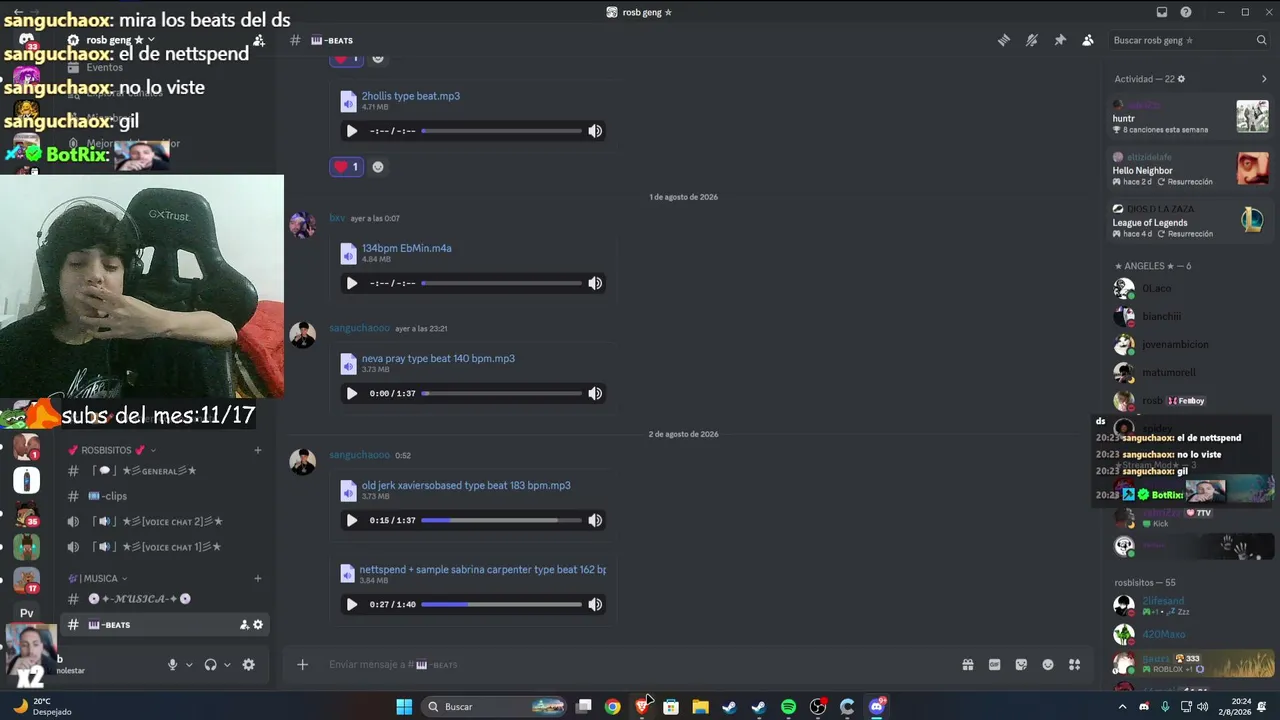1280x720 pixels.
Task: Mute nettspend sabrina carpenter beat volume
Action: pyautogui.click(x=595, y=604)
